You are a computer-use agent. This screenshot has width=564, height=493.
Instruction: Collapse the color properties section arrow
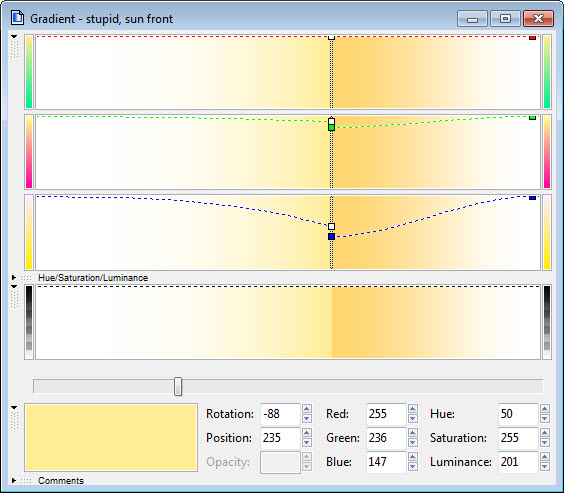14,407
